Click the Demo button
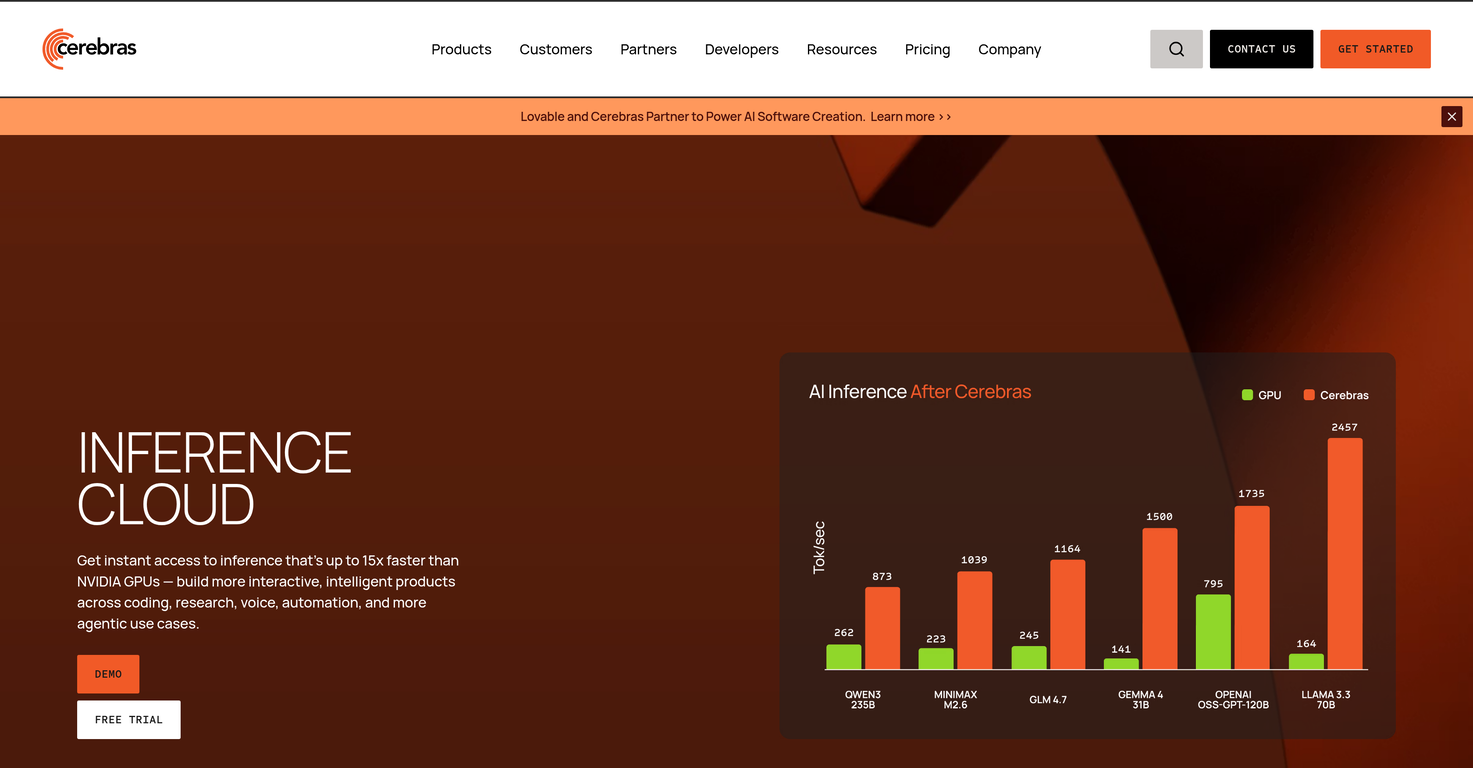Image resolution: width=1473 pixels, height=768 pixels. tap(108, 674)
